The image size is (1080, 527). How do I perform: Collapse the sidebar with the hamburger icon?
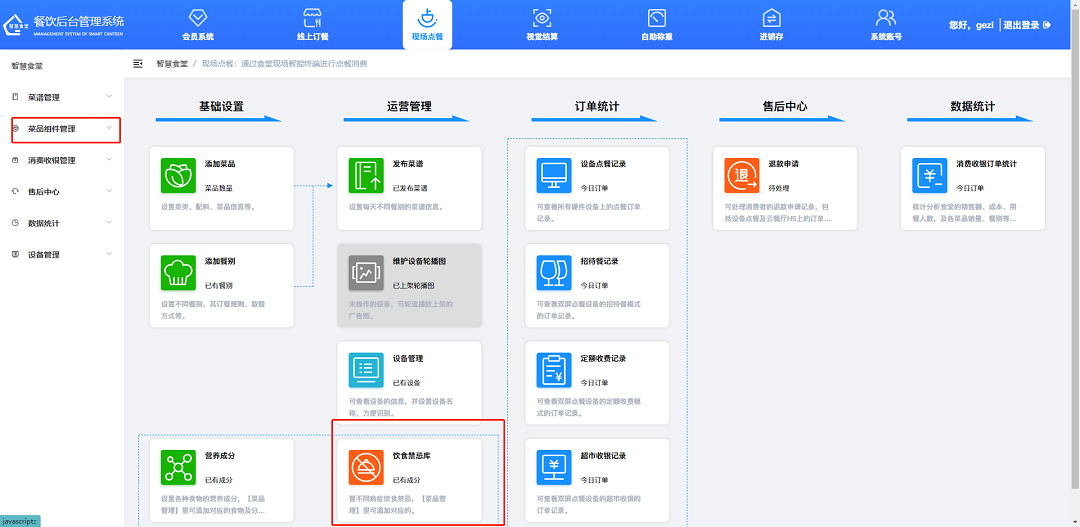[x=138, y=63]
